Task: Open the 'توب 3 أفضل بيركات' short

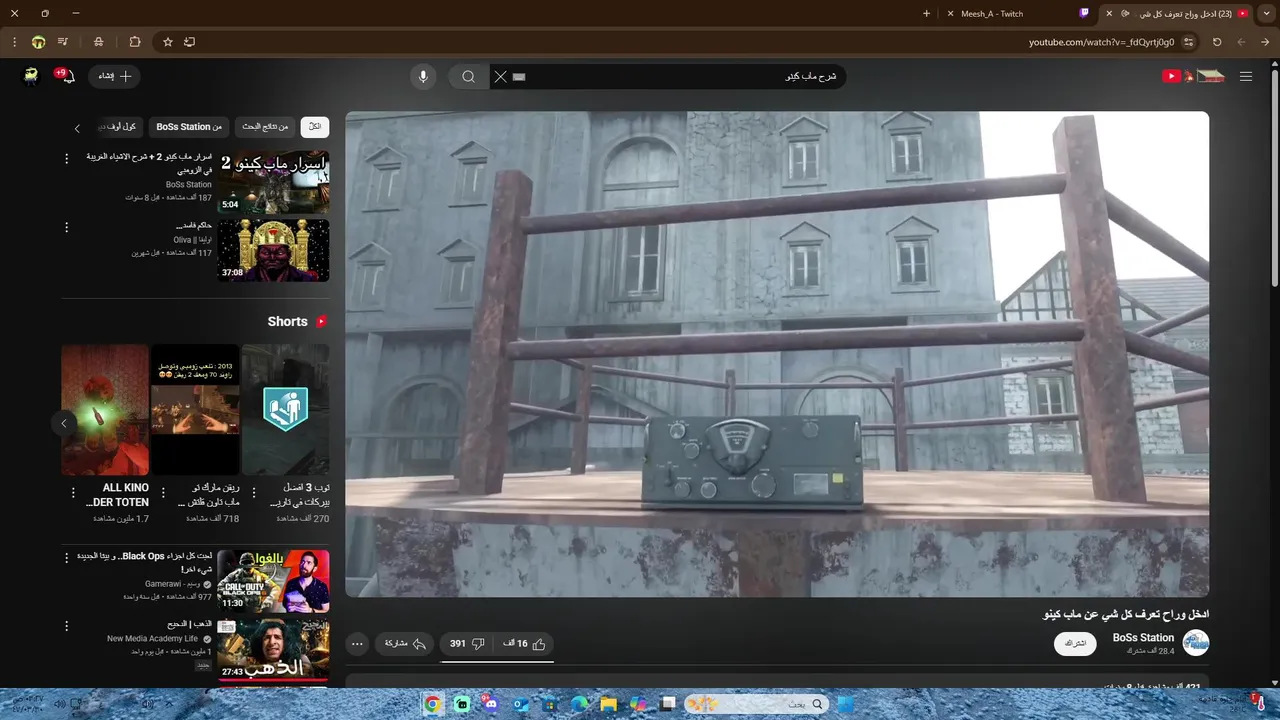Action: tap(285, 410)
